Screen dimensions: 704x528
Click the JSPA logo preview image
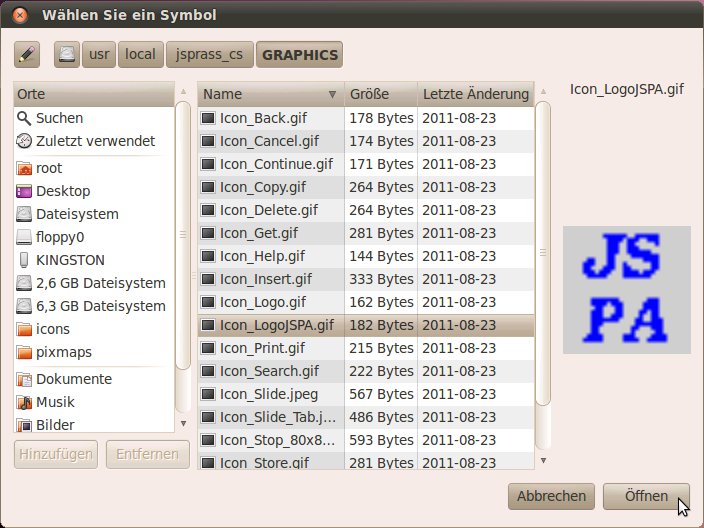[x=626, y=290]
